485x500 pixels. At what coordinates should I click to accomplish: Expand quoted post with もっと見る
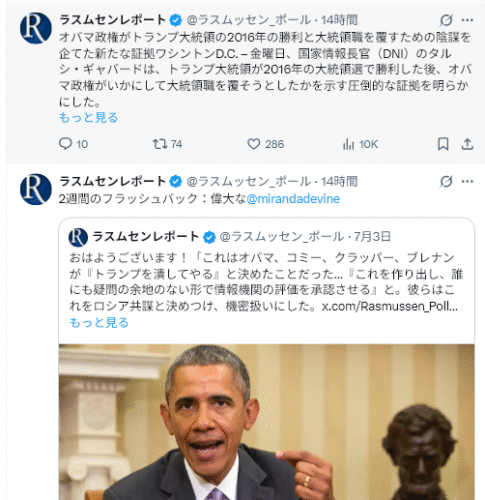point(99,323)
